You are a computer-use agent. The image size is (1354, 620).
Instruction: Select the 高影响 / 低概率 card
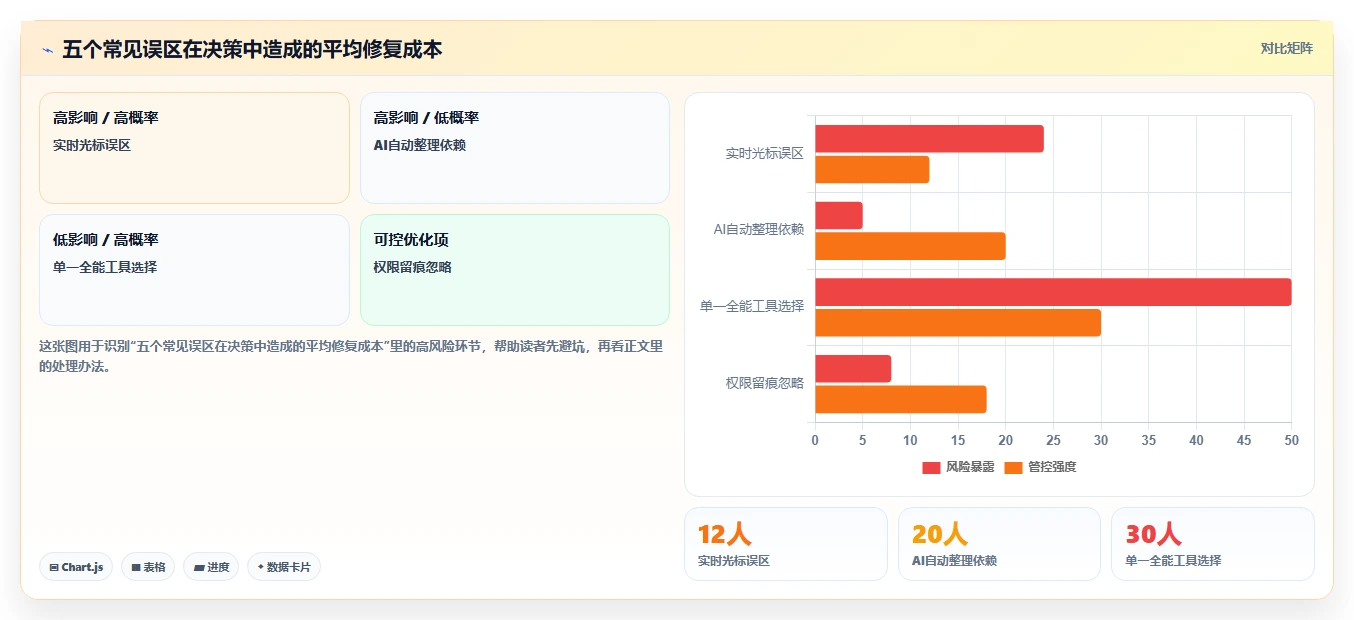[x=515, y=148]
